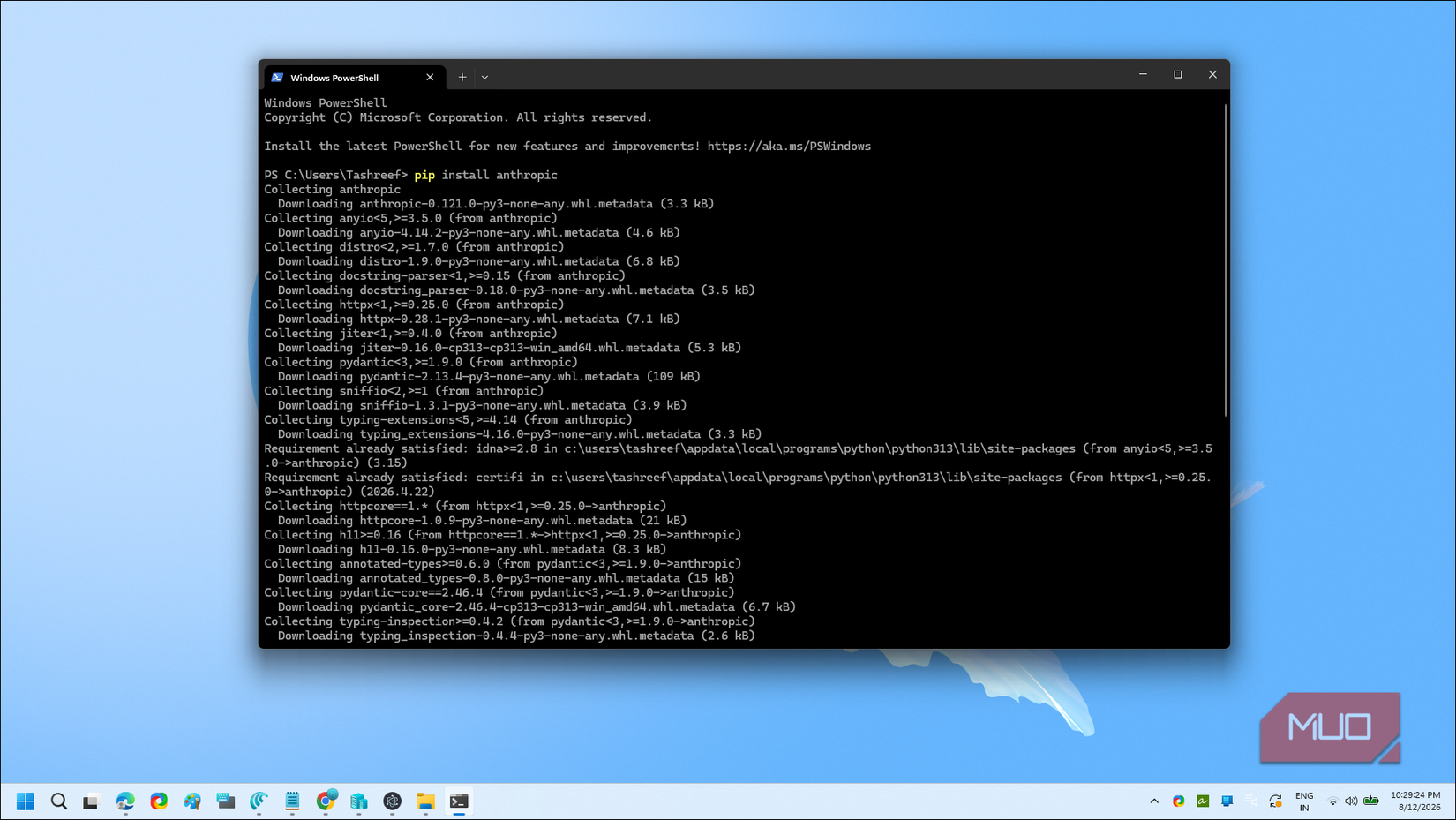The image size is (1456, 820).
Task: Click the blue monitor tray icon
Action: [x=1227, y=801]
